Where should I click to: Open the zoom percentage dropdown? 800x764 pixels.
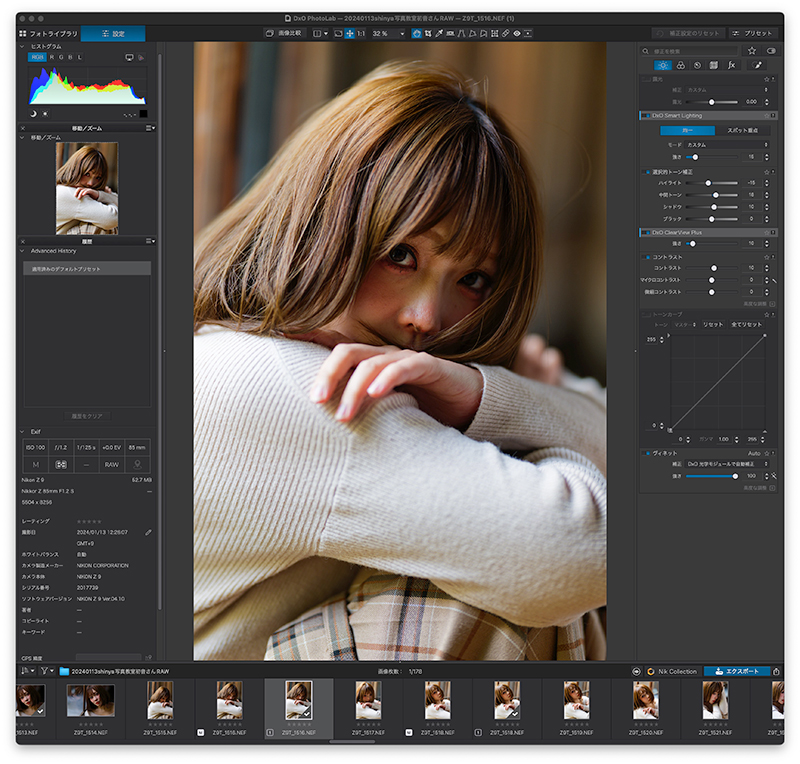pyautogui.click(x=402, y=34)
